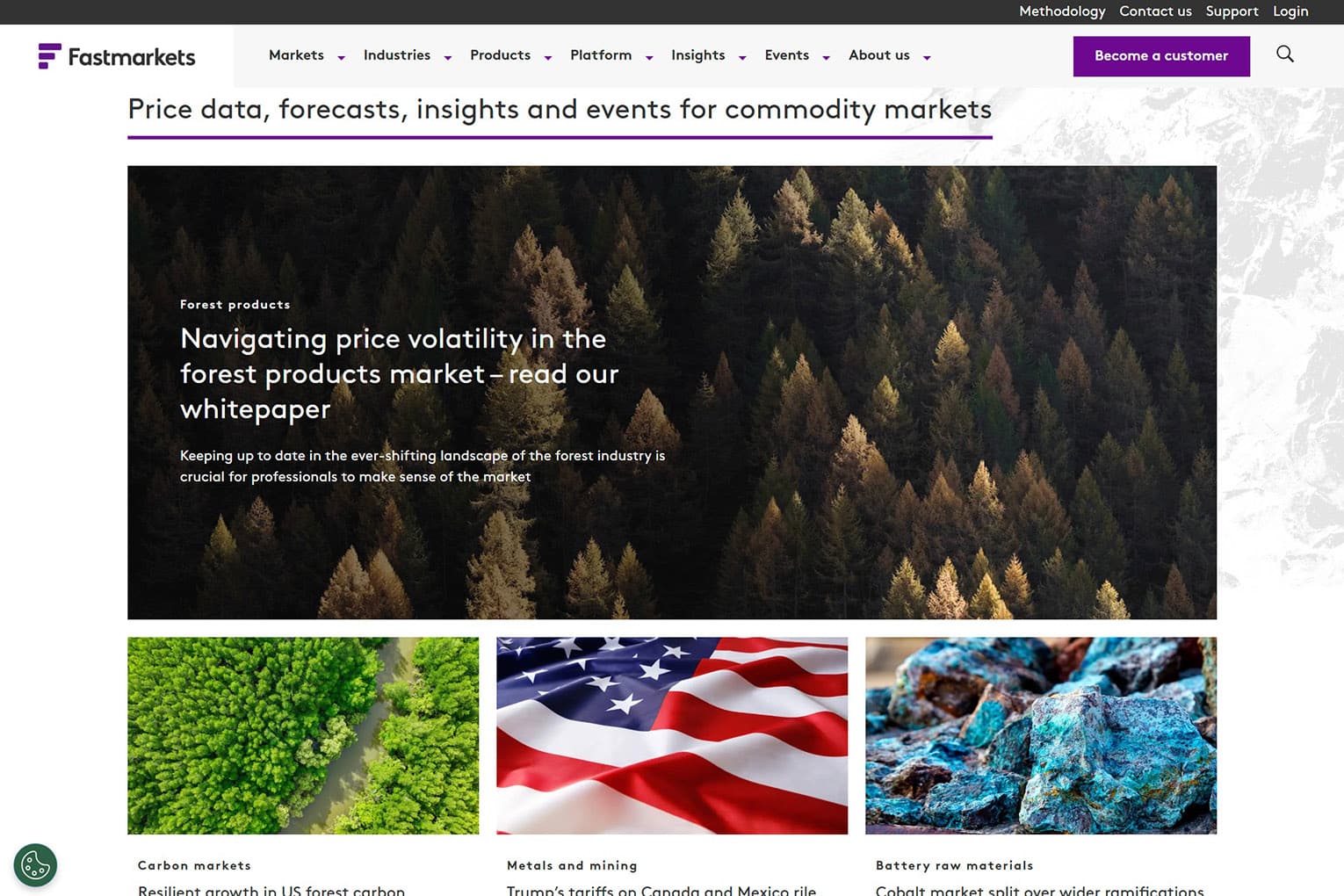
Task: Open the green forest aerial thumbnail
Action: click(x=303, y=735)
